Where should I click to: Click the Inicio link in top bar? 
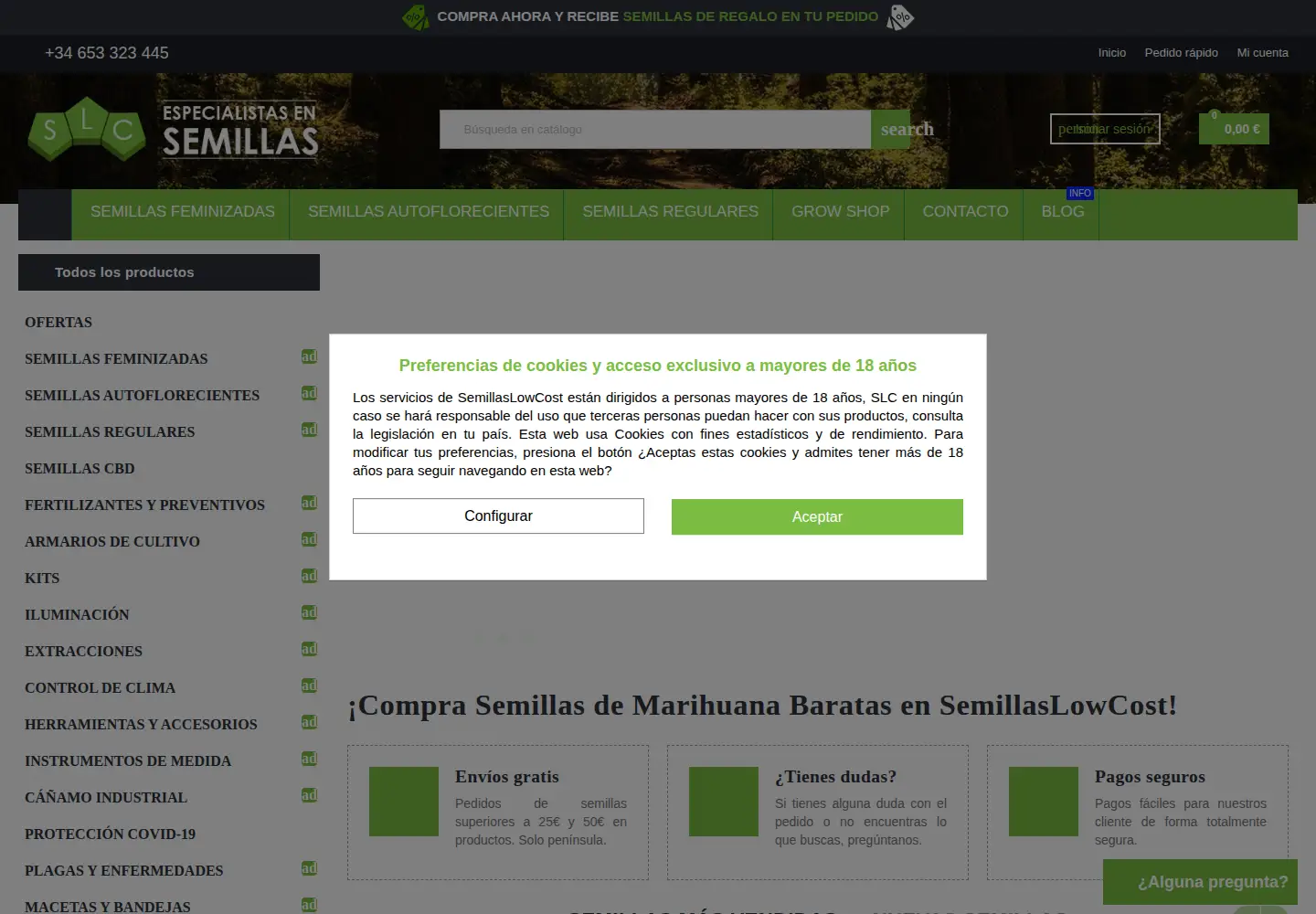click(x=1111, y=53)
